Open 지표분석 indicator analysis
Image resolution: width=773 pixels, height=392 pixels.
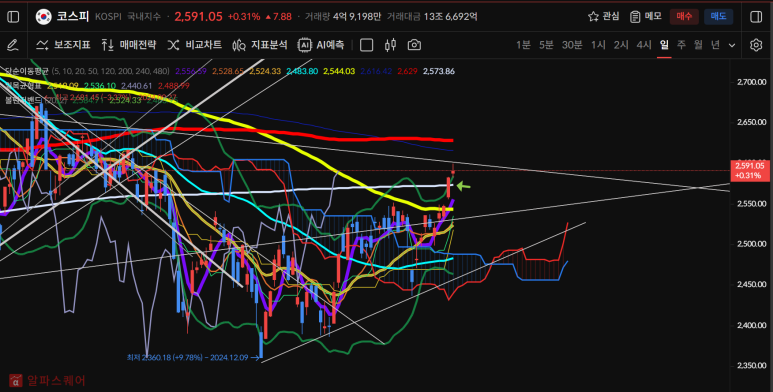[260, 45]
